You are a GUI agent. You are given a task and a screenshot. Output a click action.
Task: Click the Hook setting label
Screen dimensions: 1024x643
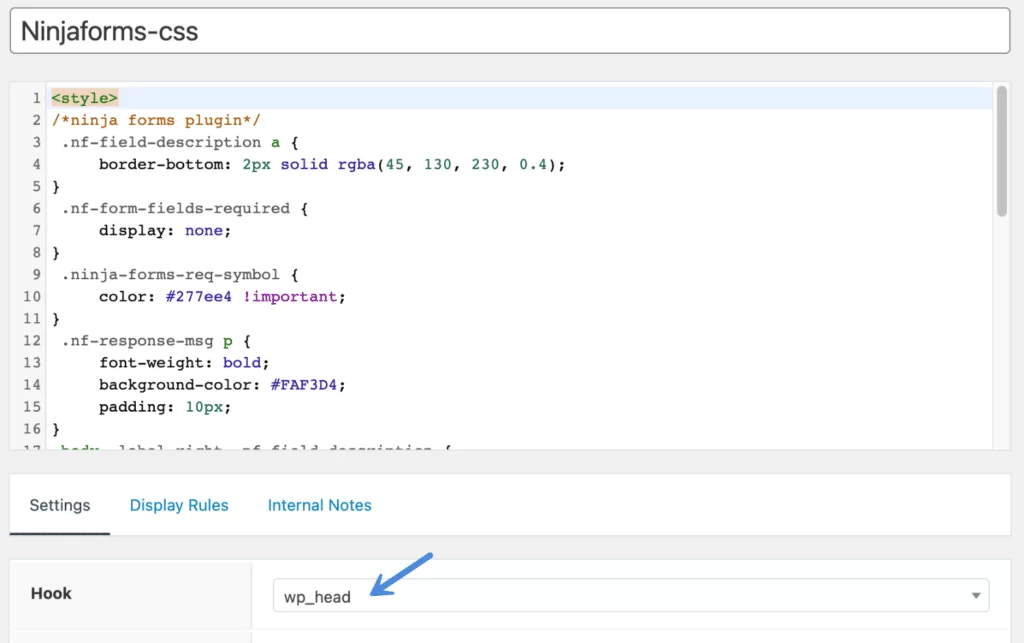coord(51,593)
